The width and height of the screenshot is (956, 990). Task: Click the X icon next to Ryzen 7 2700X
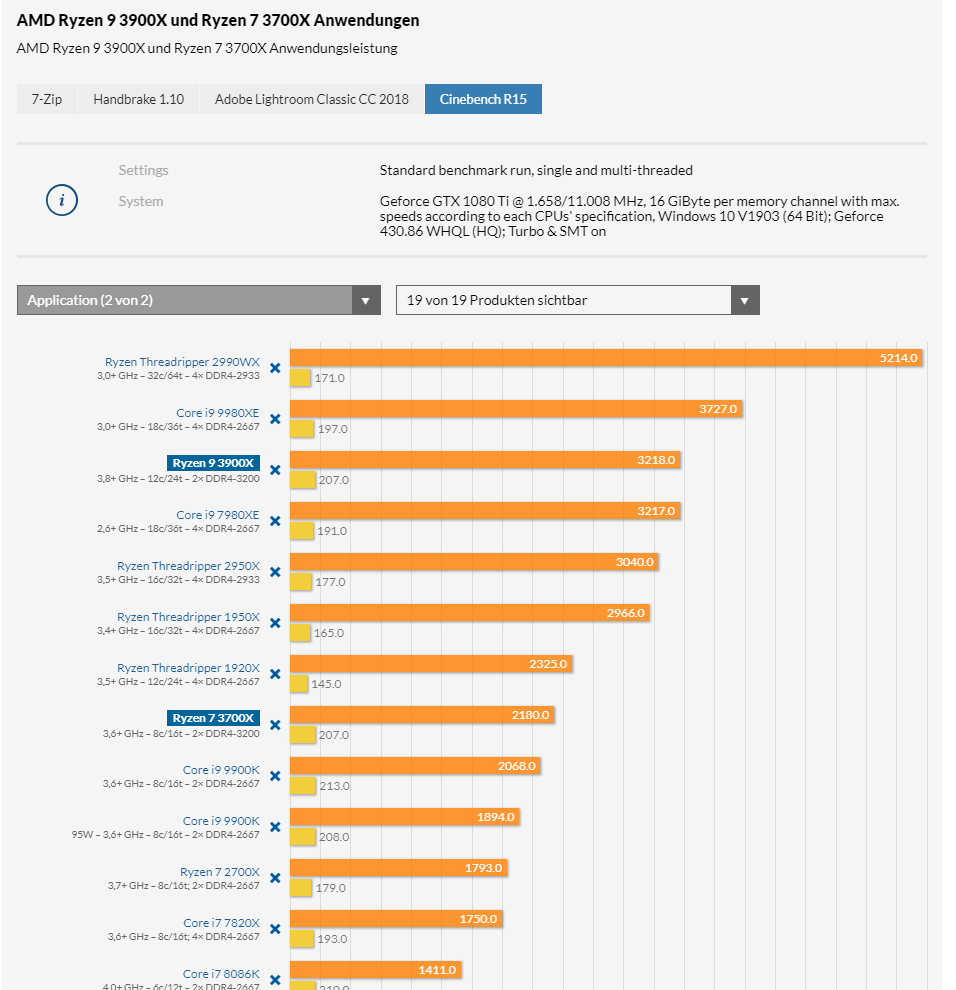click(x=275, y=878)
